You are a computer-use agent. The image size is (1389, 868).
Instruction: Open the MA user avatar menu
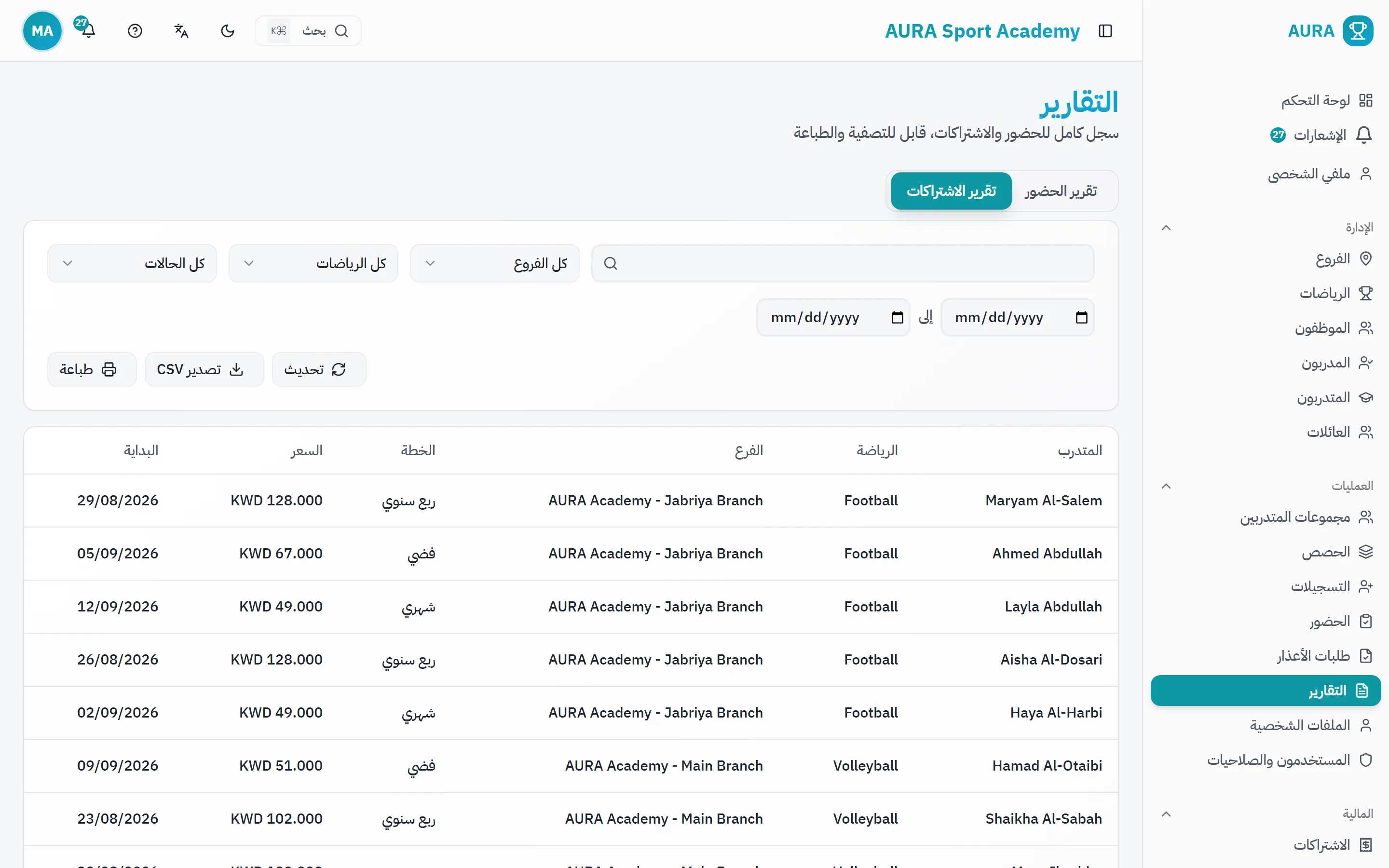[x=42, y=30]
